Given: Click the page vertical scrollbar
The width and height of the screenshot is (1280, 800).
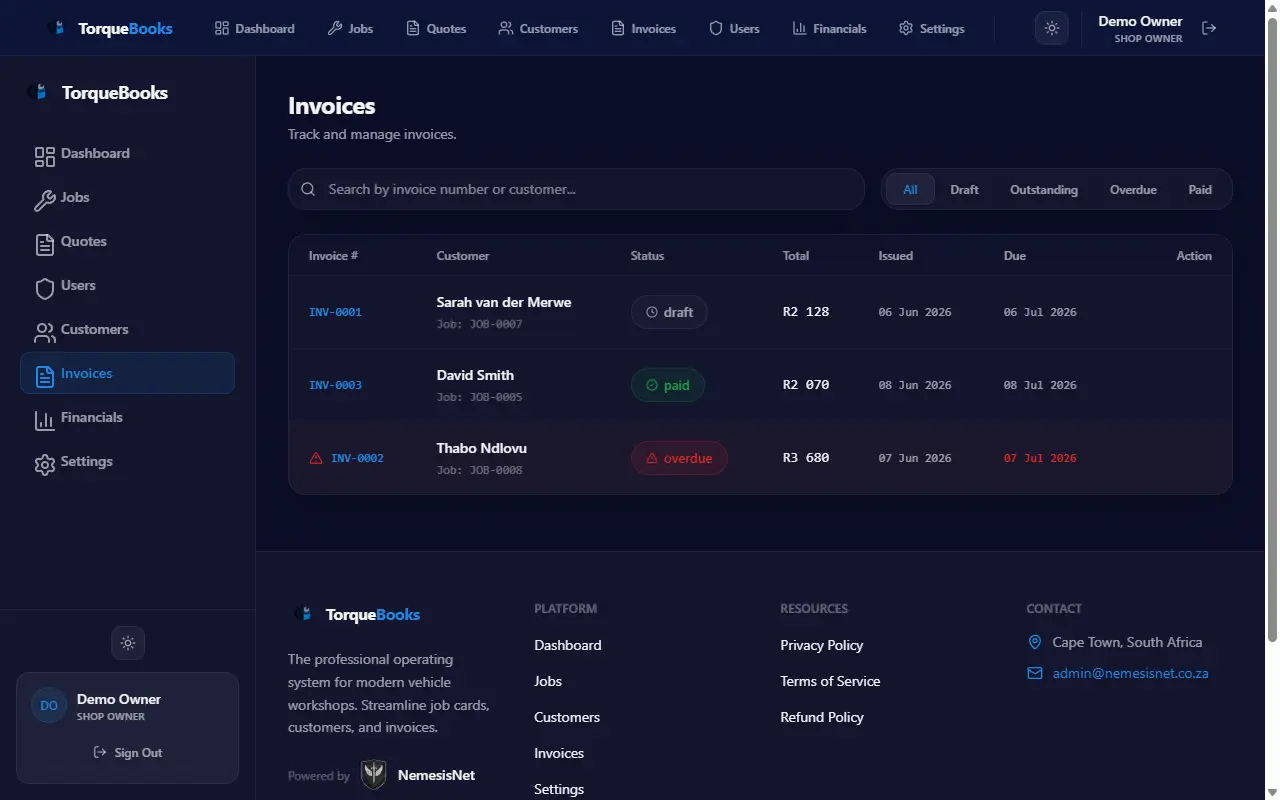Looking at the screenshot, I should click(x=1272, y=330).
